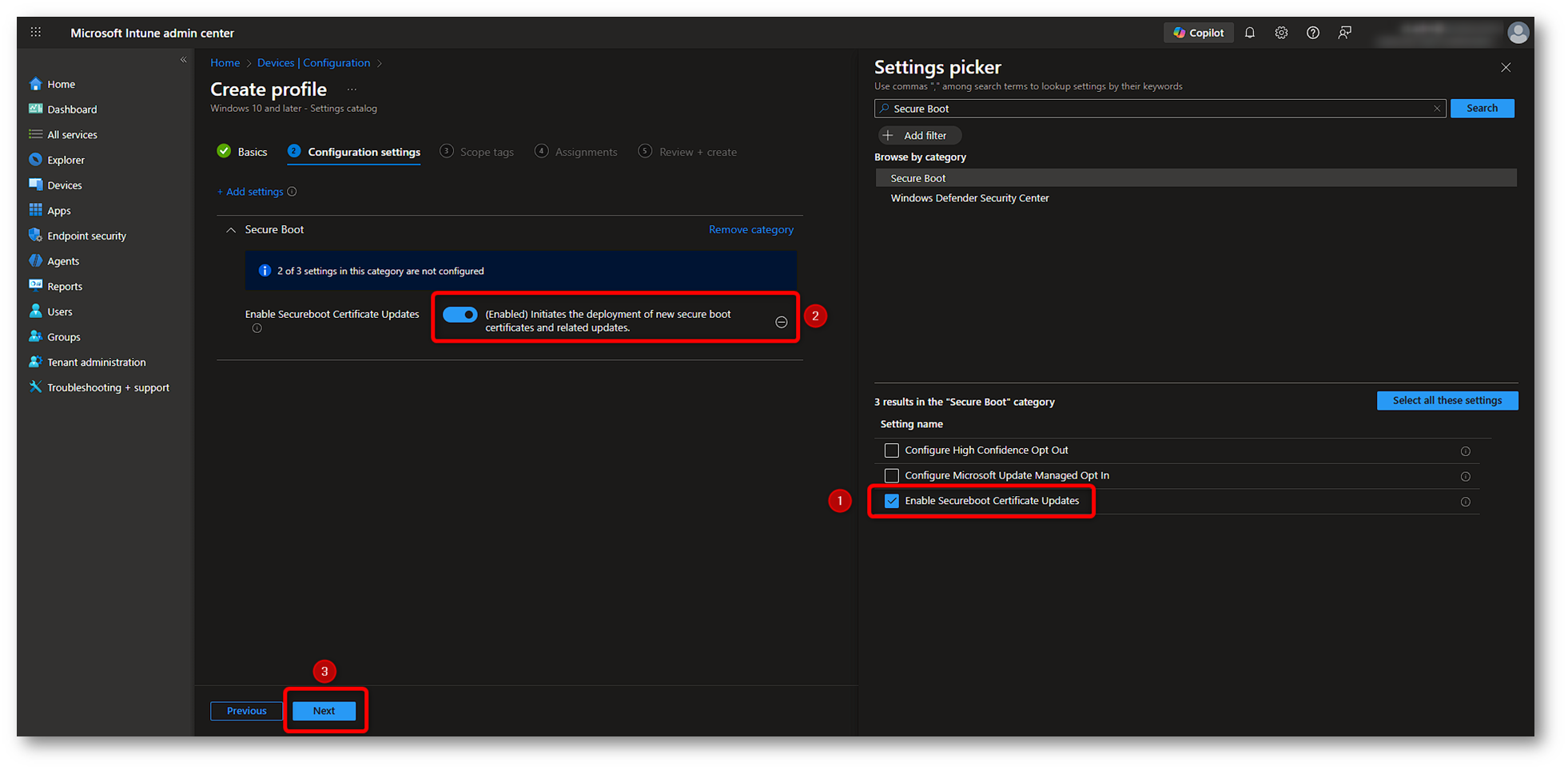Open the feedback icon in header

click(x=1345, y=33)
